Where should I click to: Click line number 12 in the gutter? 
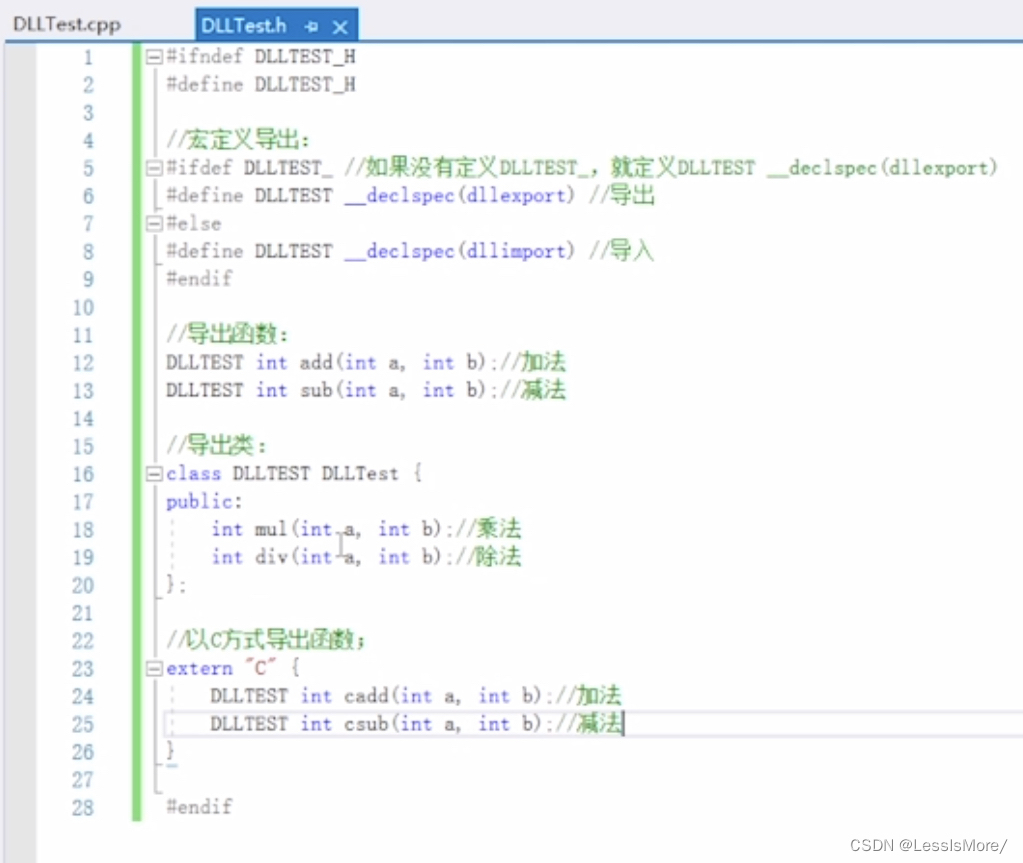[x=83, y=363]
